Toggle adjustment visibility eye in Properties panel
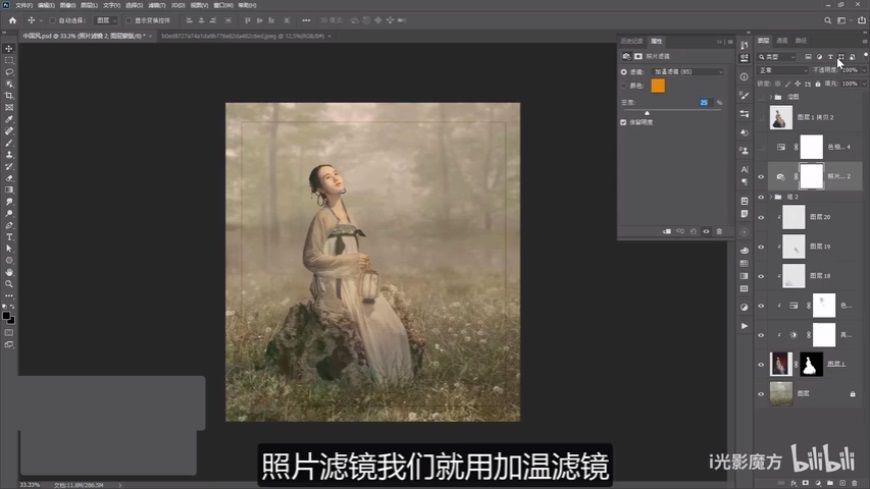The image size is (870, 489). (x=706, y=231)
